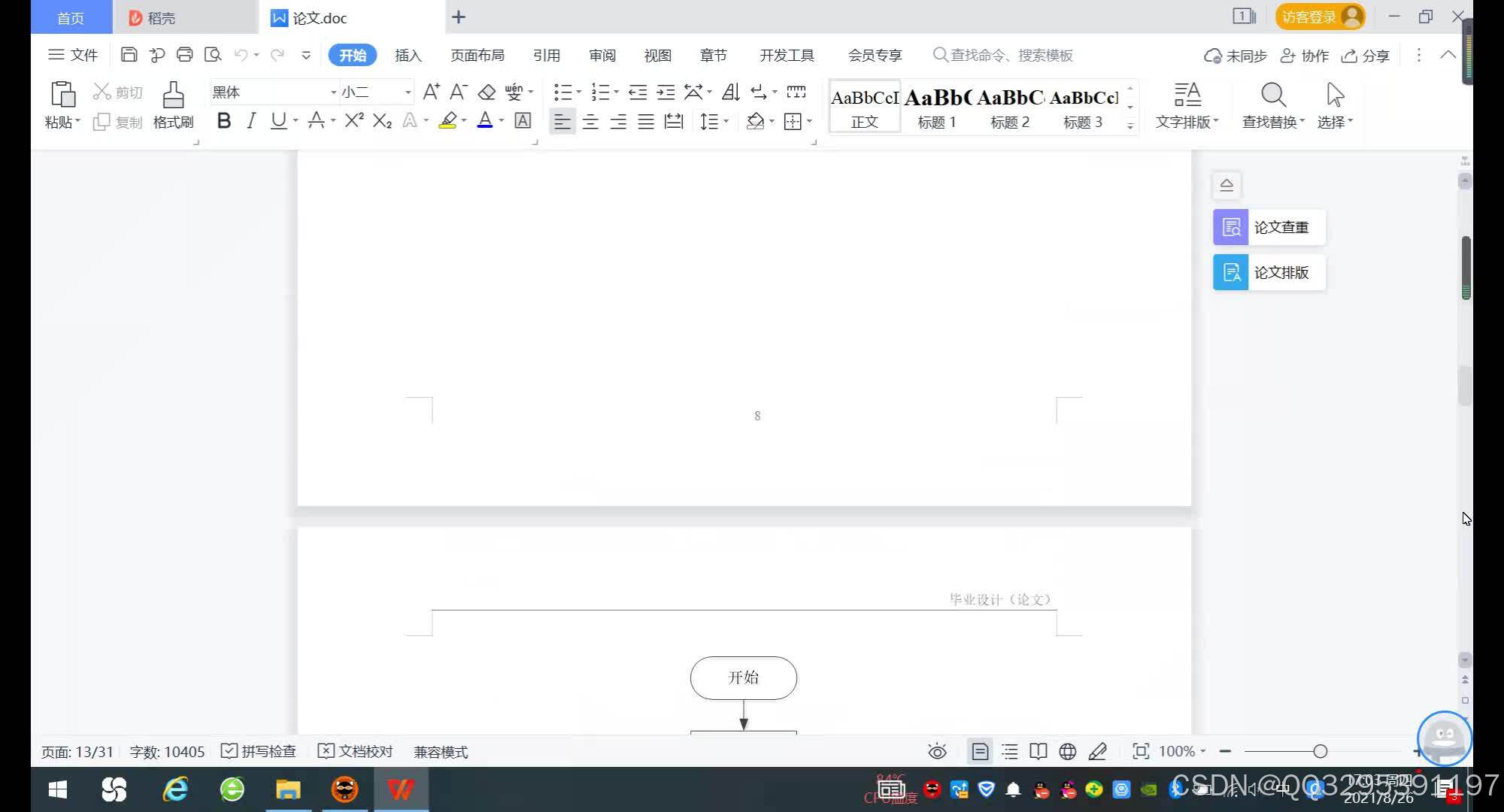Decrease paragraph indent

pyautogui.click(x=638, y=92)
